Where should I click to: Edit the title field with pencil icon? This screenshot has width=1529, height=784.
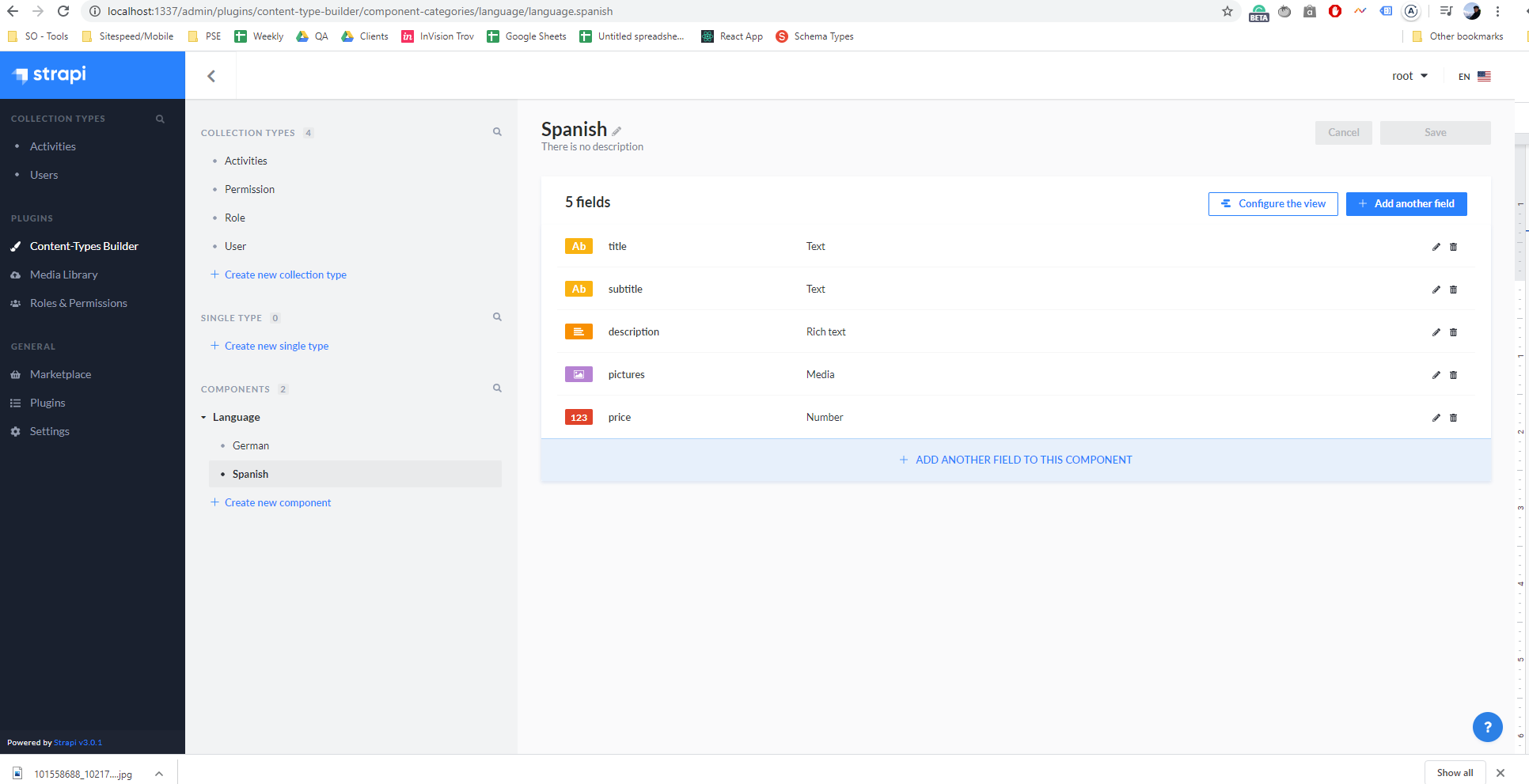pos(1436,247)
